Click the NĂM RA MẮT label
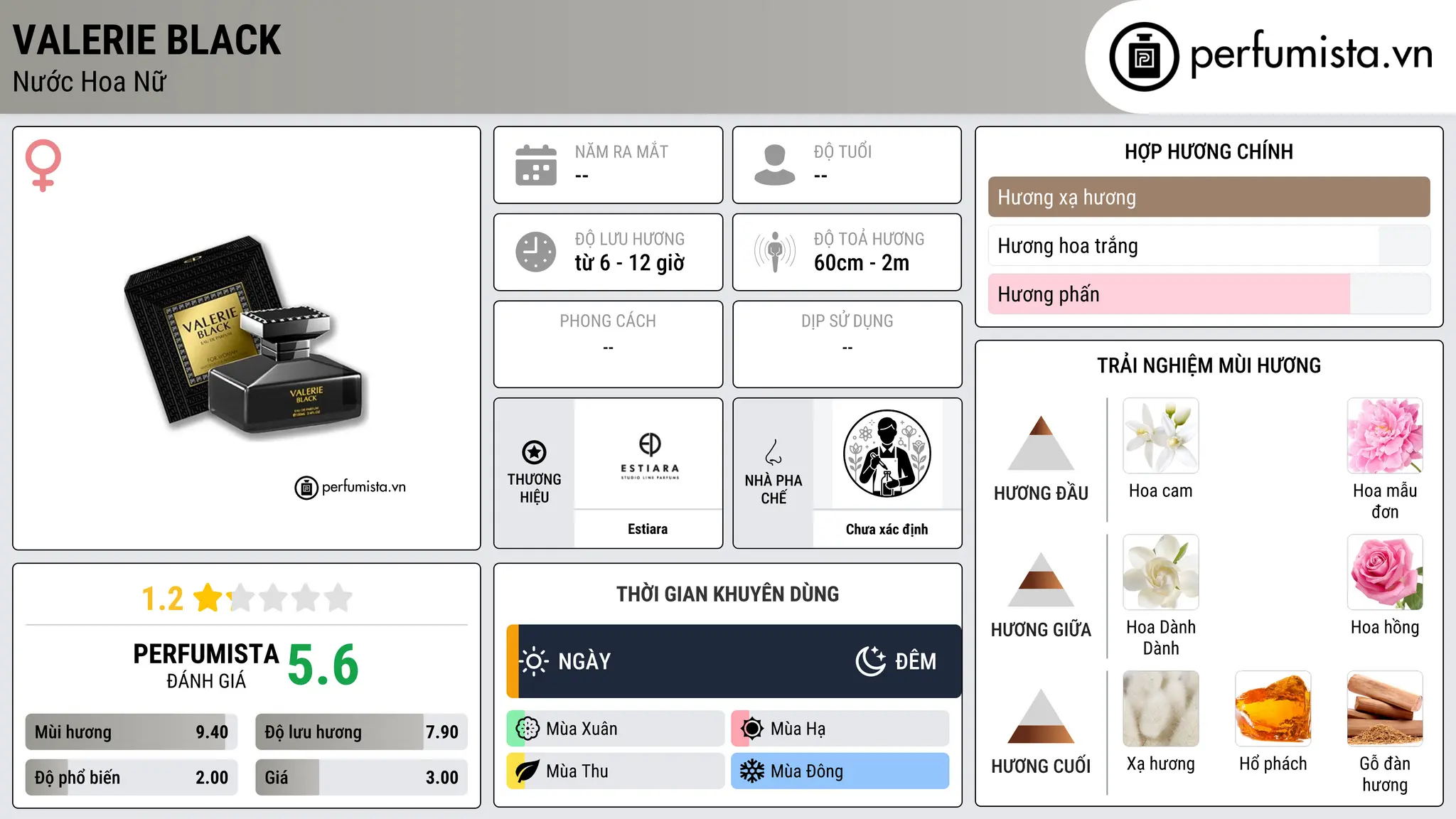Screen dimensions: 1456x819 (x=621, y=151)
